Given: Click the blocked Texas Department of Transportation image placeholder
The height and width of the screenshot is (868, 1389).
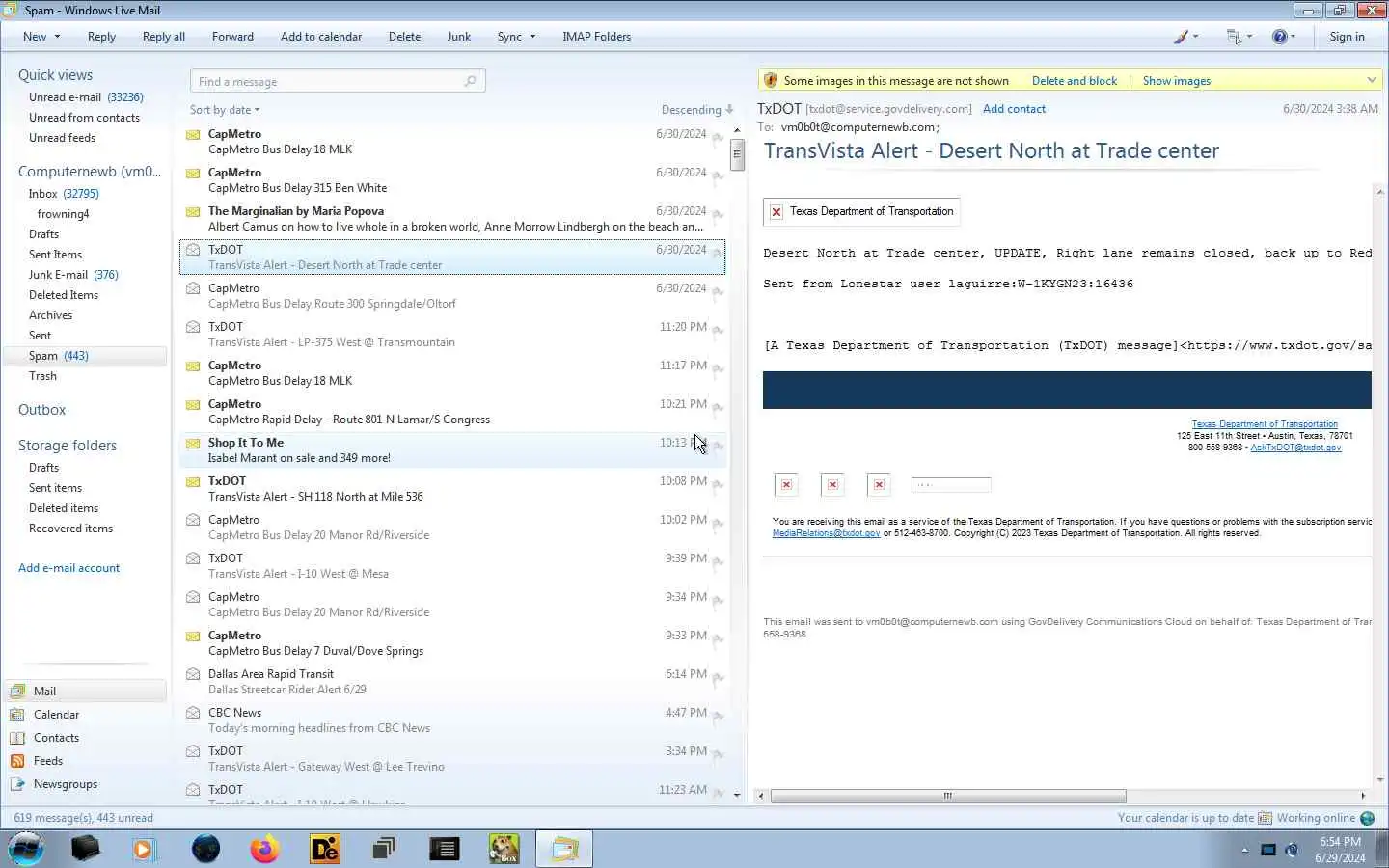Looking at the screenshot, I should tap(861, 211).
